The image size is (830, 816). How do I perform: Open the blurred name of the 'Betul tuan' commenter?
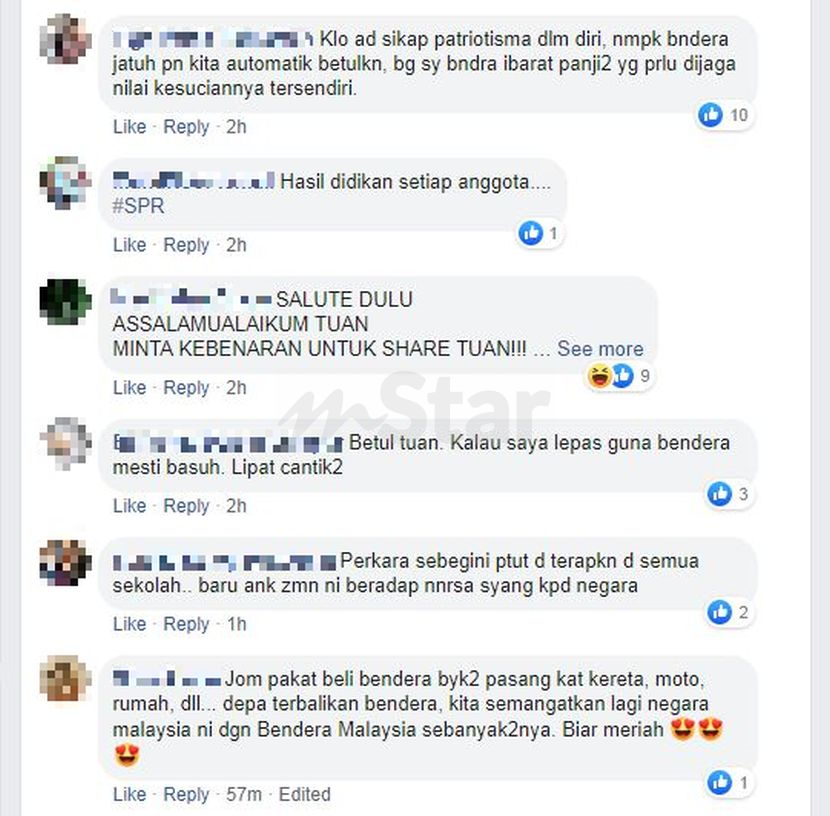point(228,443)
